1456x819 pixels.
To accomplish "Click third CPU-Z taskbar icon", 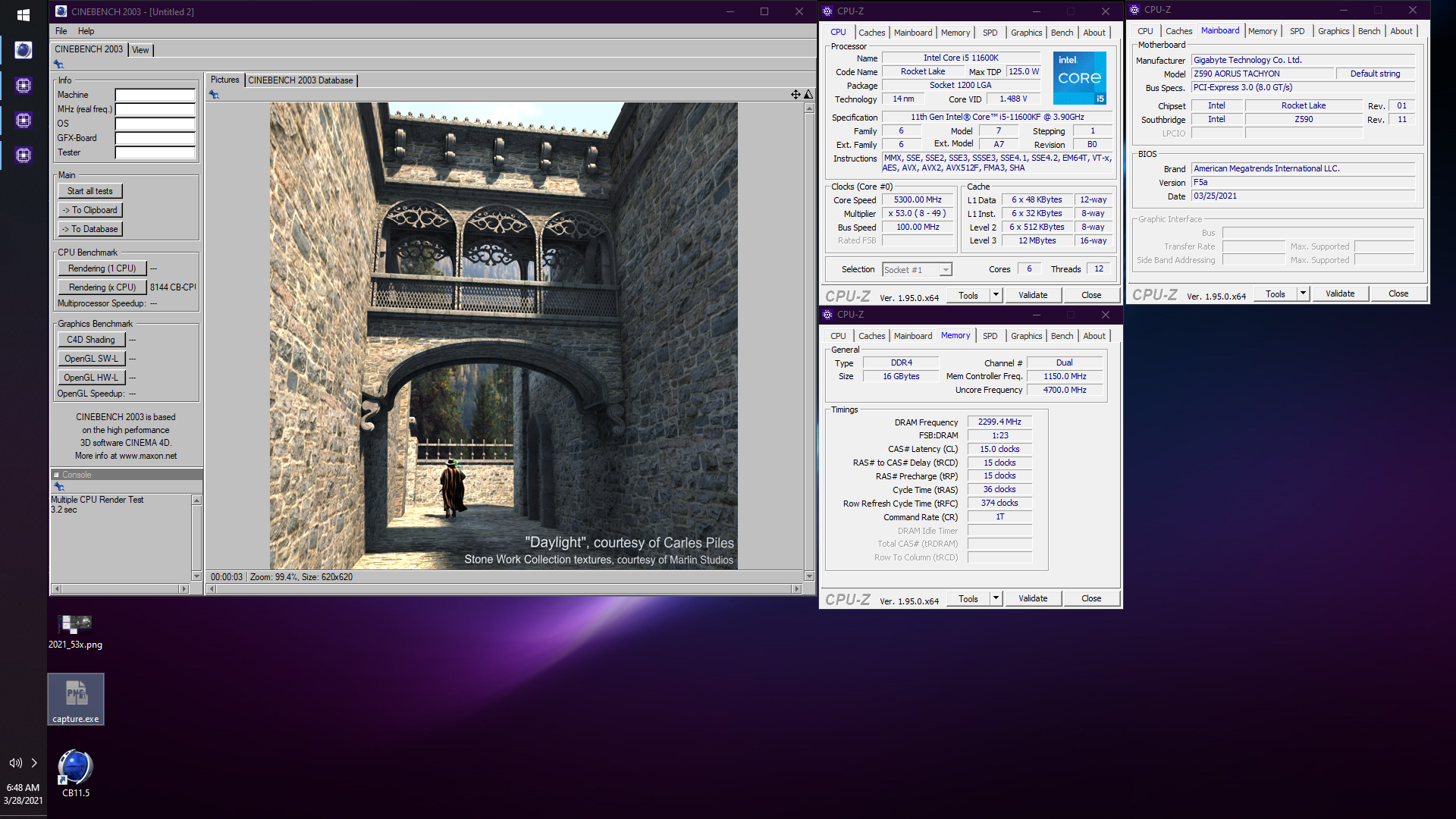I will (24, 155).
